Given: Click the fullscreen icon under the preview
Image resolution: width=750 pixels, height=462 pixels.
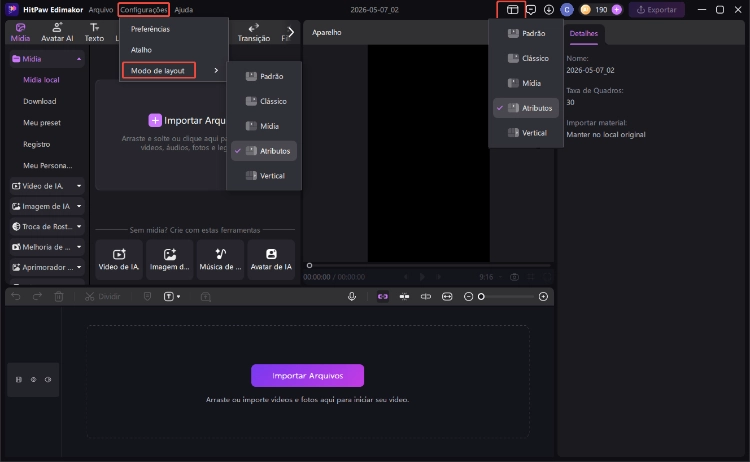Looking at the screenshot, I should [x=547, y=277].
